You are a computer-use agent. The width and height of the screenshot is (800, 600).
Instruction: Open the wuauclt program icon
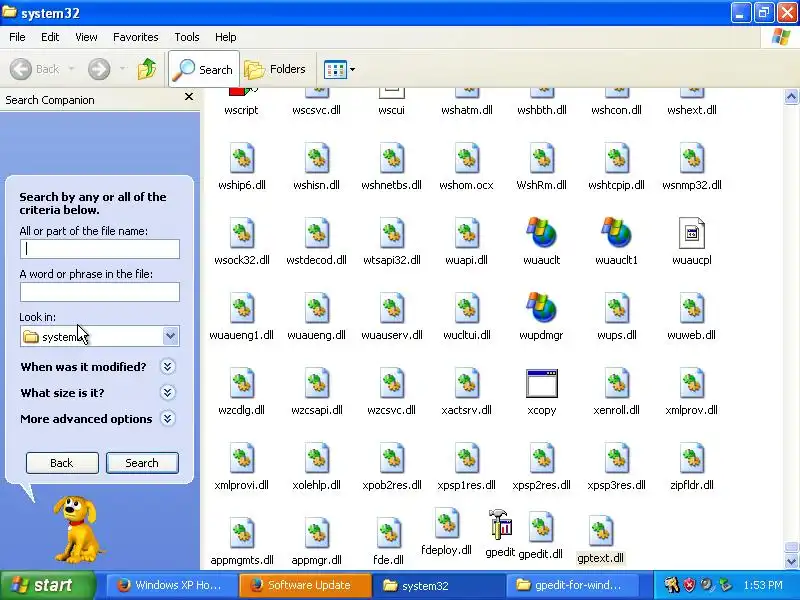pos(541,233)
